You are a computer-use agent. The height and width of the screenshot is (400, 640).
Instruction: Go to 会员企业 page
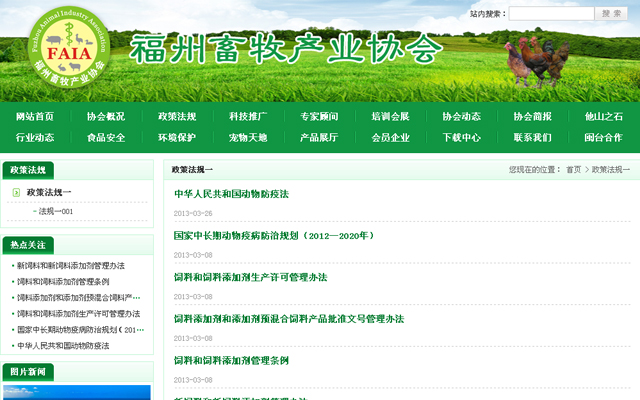point(390,138)
